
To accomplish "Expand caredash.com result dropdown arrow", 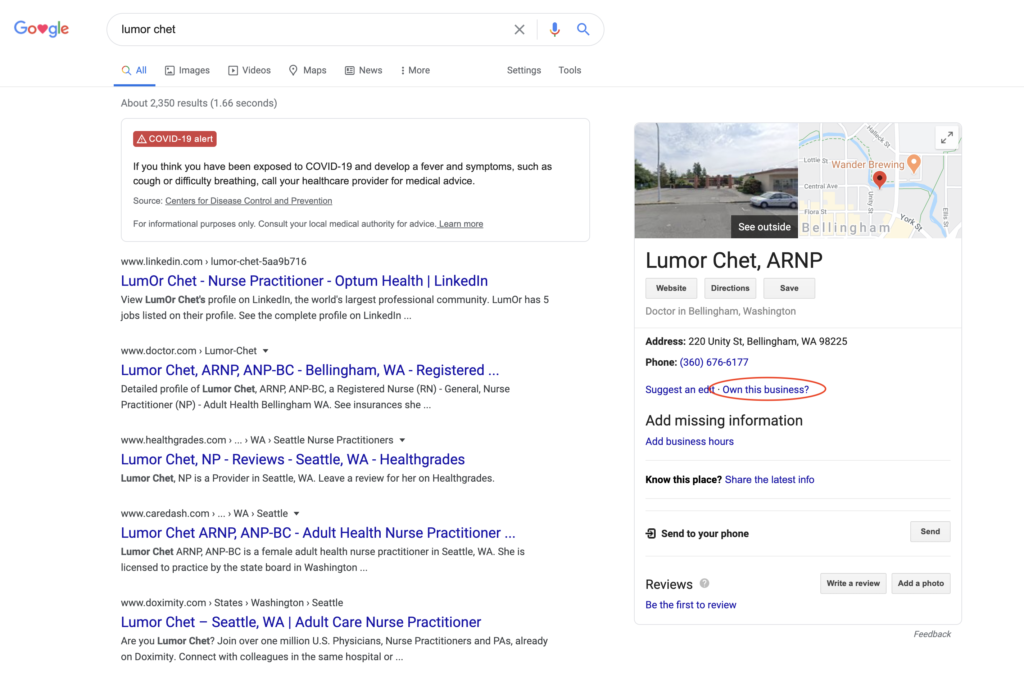I will click(x=296, y=513).
